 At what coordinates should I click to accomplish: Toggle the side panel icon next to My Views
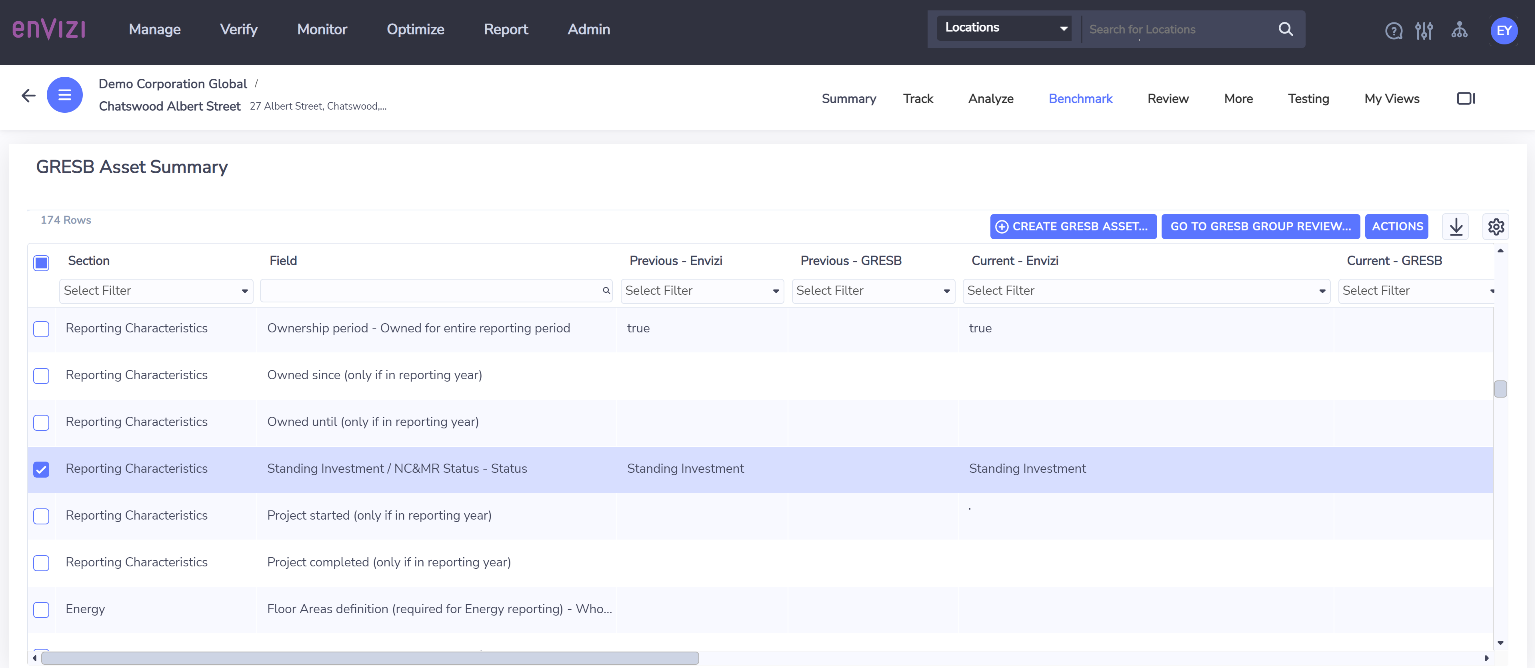tap(1466, 98)
